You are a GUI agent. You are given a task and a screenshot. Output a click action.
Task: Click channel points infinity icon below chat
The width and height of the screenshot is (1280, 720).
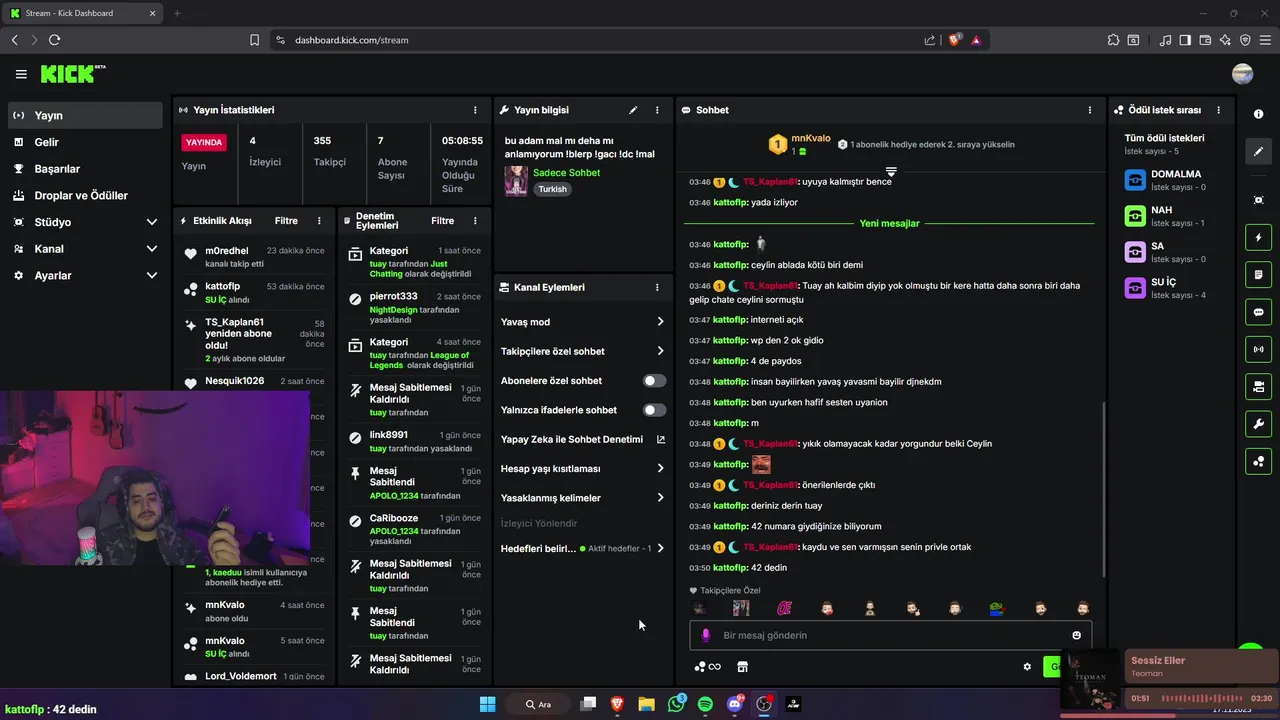click(x=707, y=667)
